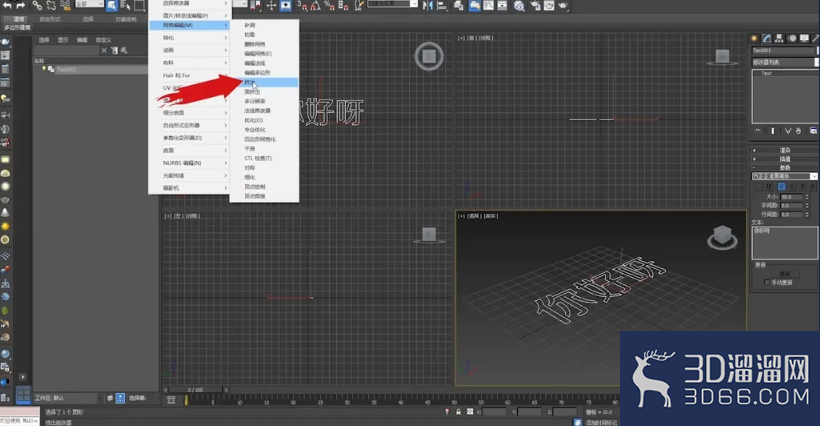Open the Material Editor icon
This screenshot has height=426, width=820.
point(519,6)
